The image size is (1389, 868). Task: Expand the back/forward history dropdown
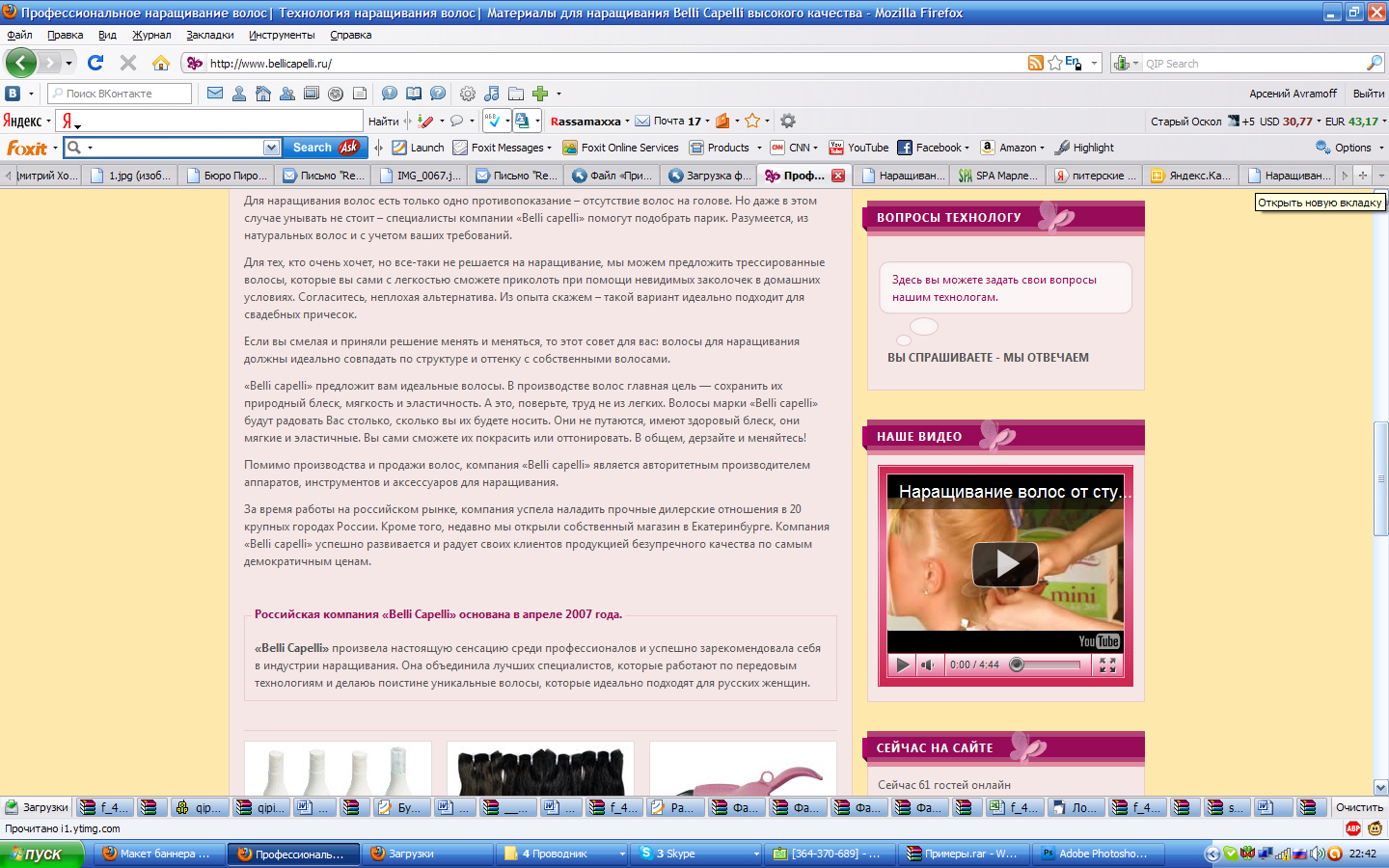[x=68, y=64]
